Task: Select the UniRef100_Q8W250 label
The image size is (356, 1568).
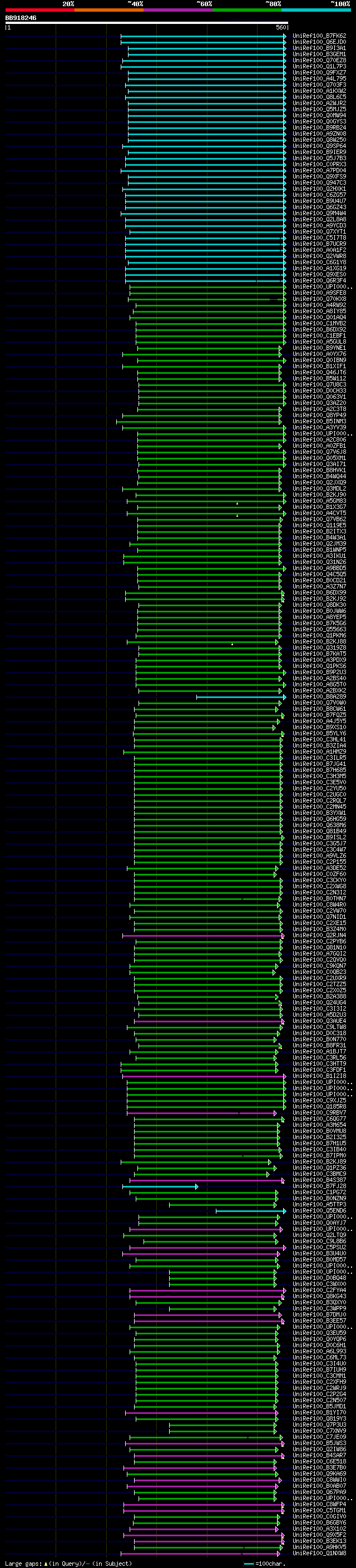Action: click(x=319, y=140)
